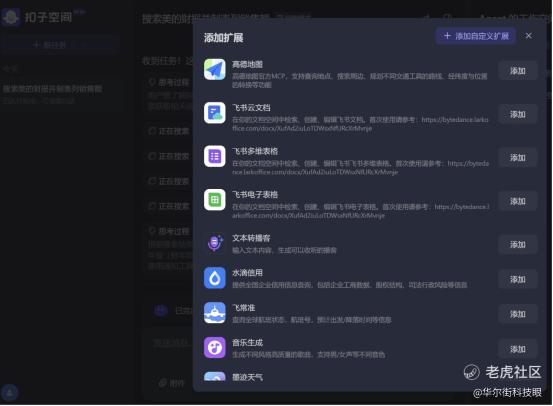Add the 飞常准 flight extension
The image size is (553, 406).
(517, 314)
